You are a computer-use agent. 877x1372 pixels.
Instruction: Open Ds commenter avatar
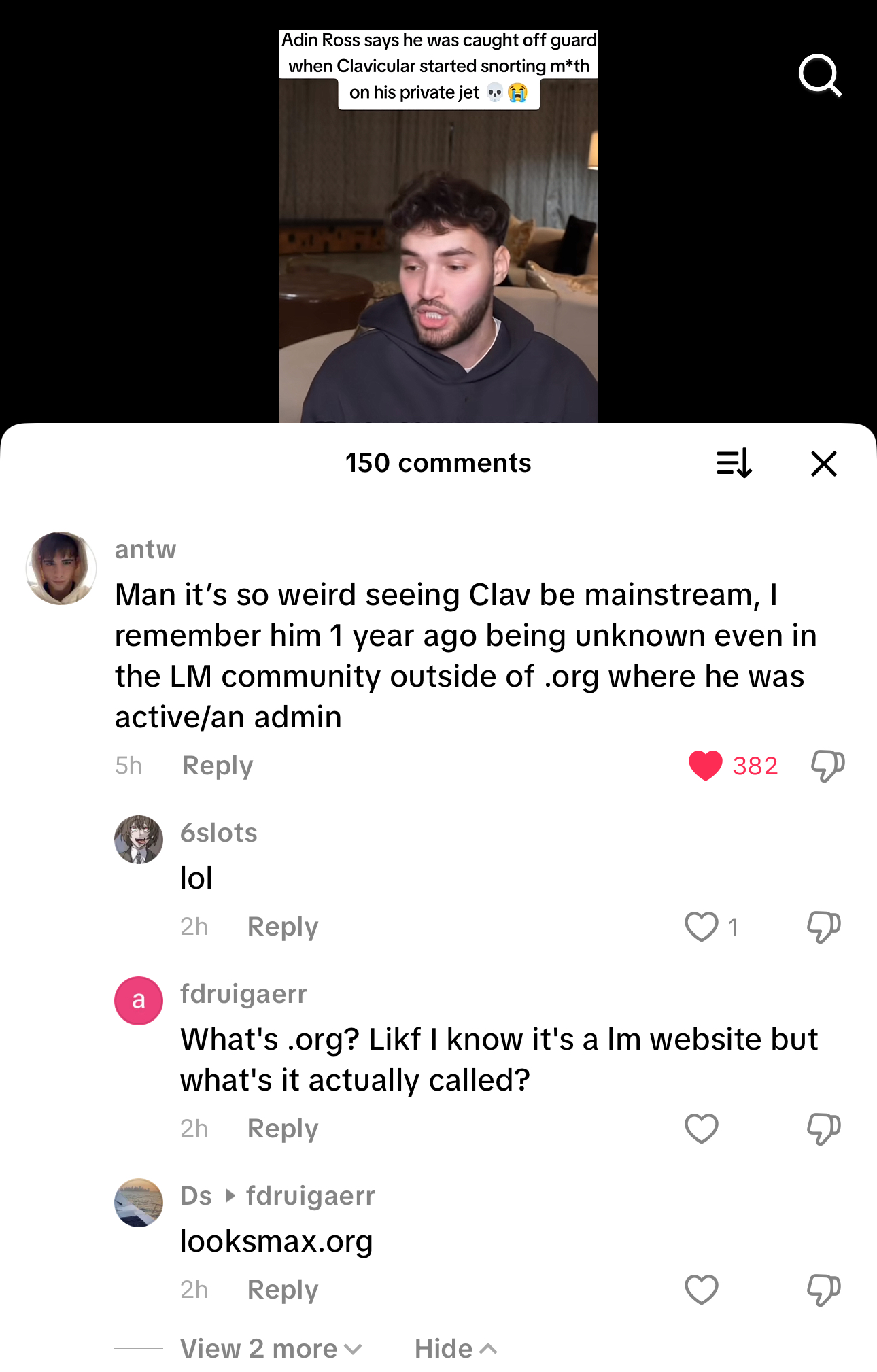pos(139,1202)
